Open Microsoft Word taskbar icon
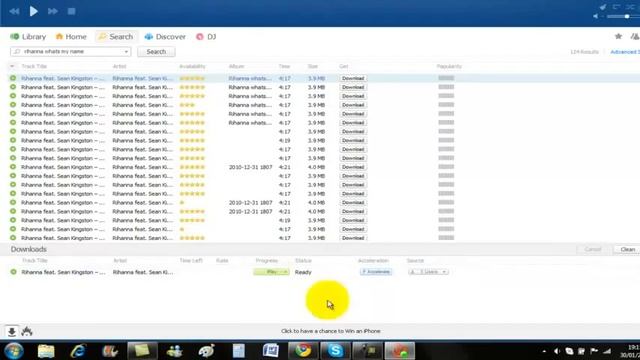The width and height of the screenshot is (640, 360). click(271, 351)
